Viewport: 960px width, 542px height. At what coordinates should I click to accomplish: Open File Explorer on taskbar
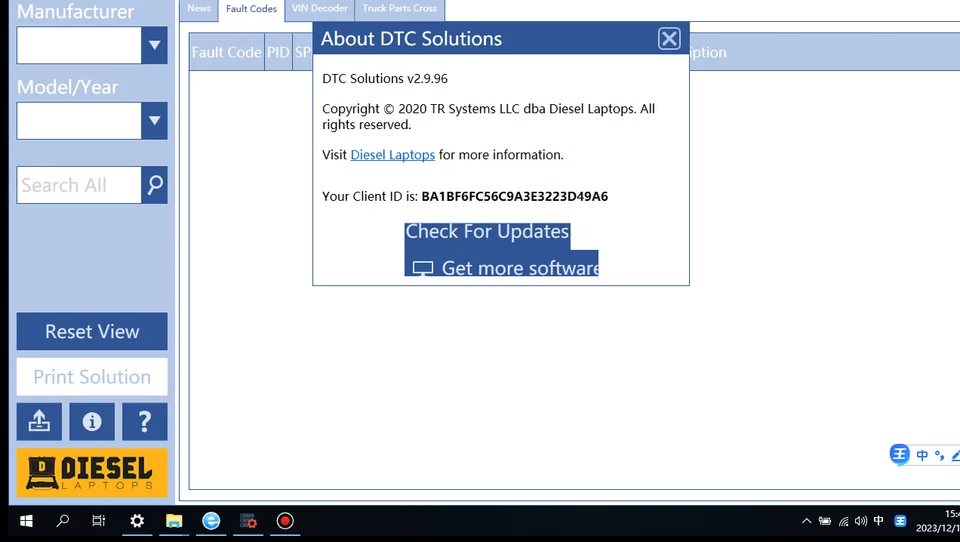[x=174, y=521]
